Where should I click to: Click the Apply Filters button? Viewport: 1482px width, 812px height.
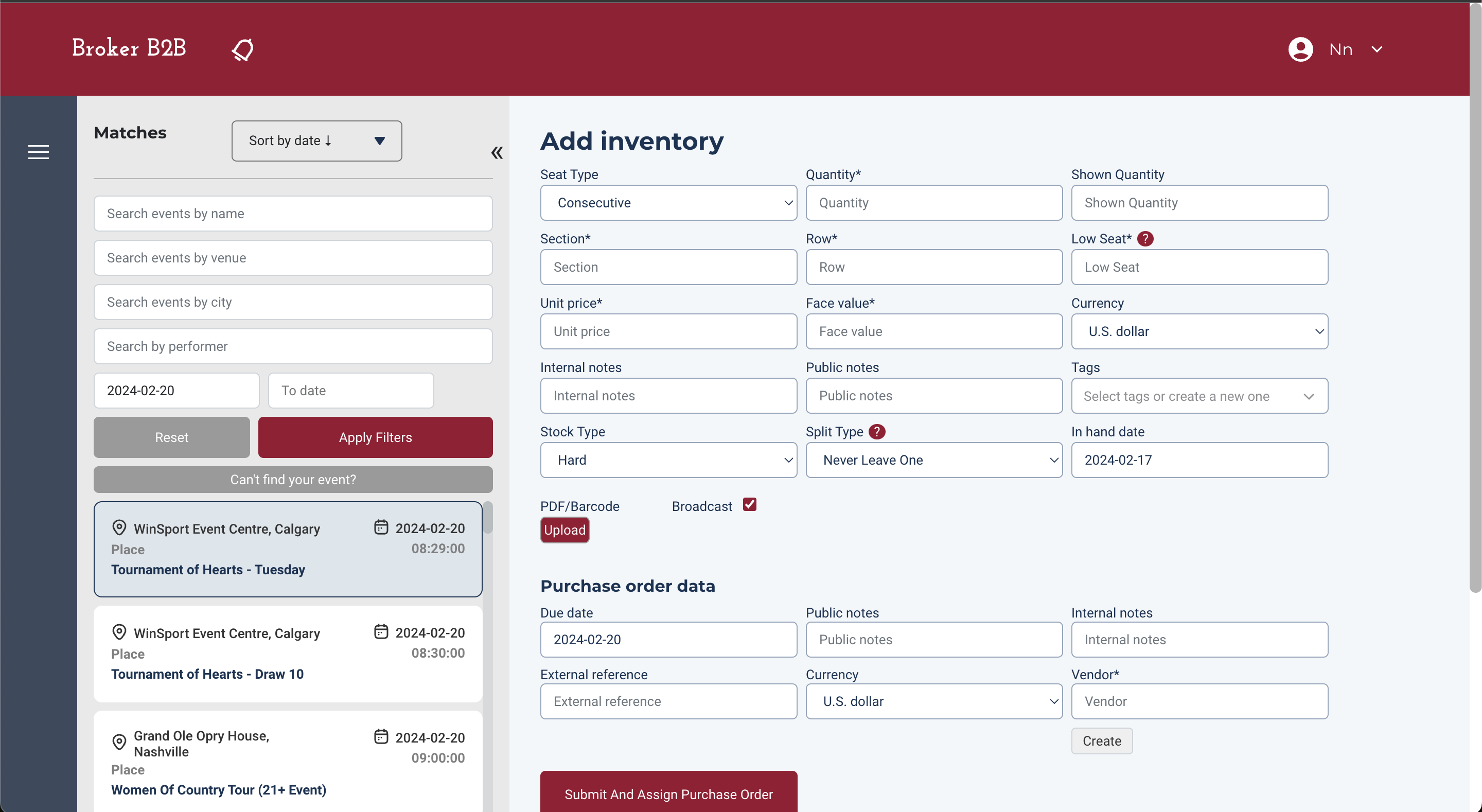click(x=375, y=437)
